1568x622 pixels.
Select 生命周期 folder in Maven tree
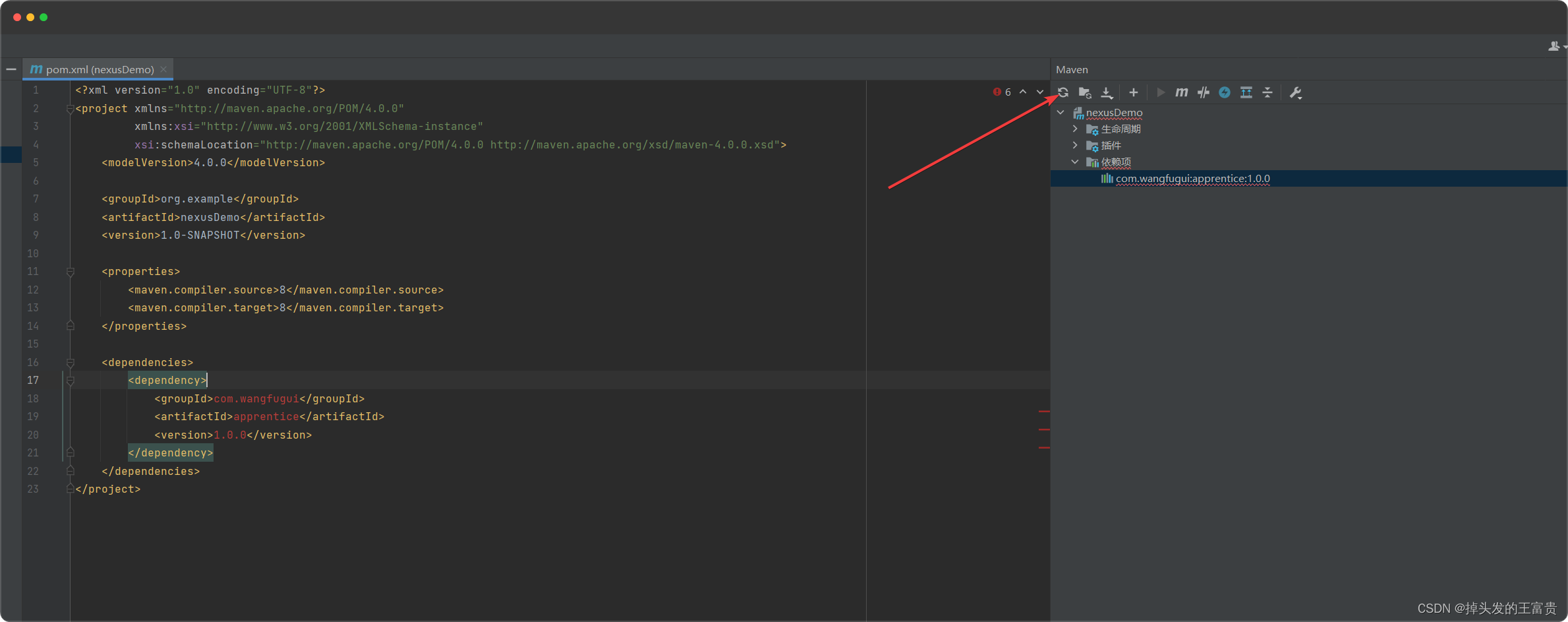point(1120,129)
